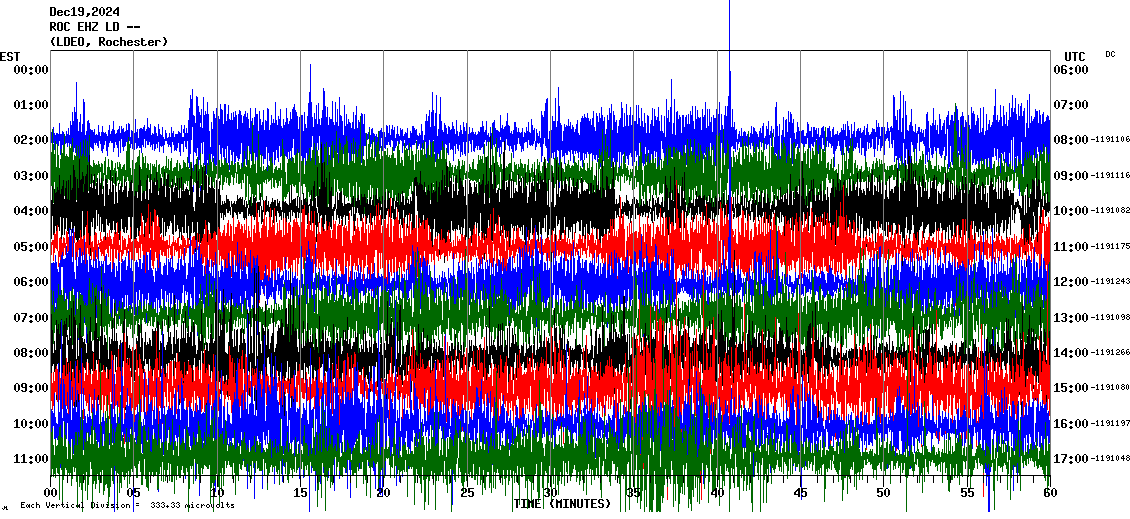The image size is (1130, 519).
Task: Click the 09:00 EST row label
Action: (31, 388)
